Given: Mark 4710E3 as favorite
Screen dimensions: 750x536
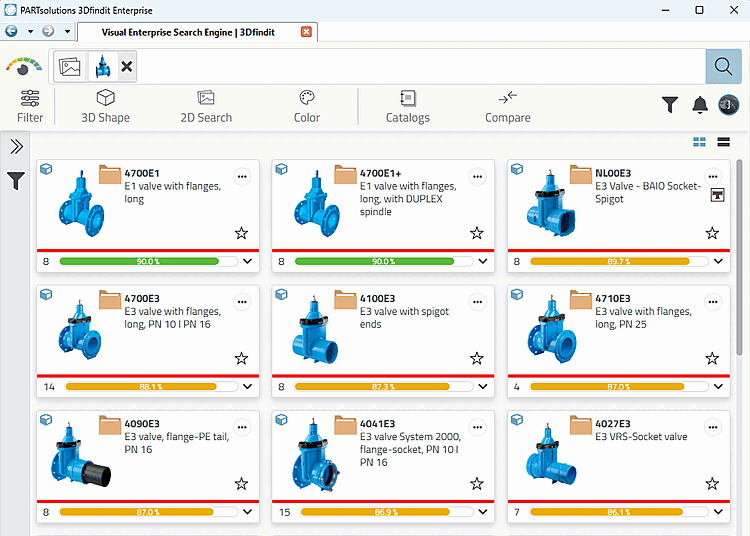Looking at the screenshot, I should [x=712, y=359].
